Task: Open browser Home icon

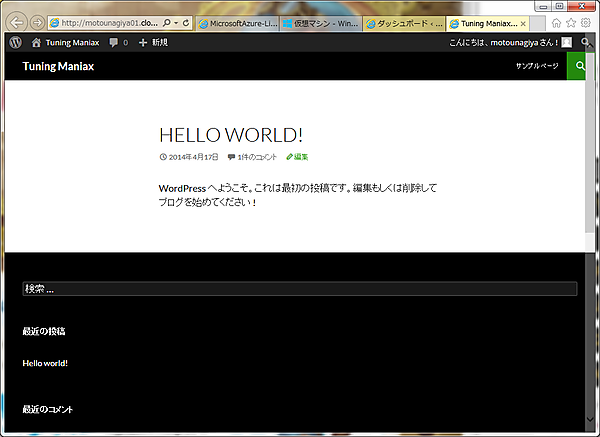Action: tap(557, 22)
